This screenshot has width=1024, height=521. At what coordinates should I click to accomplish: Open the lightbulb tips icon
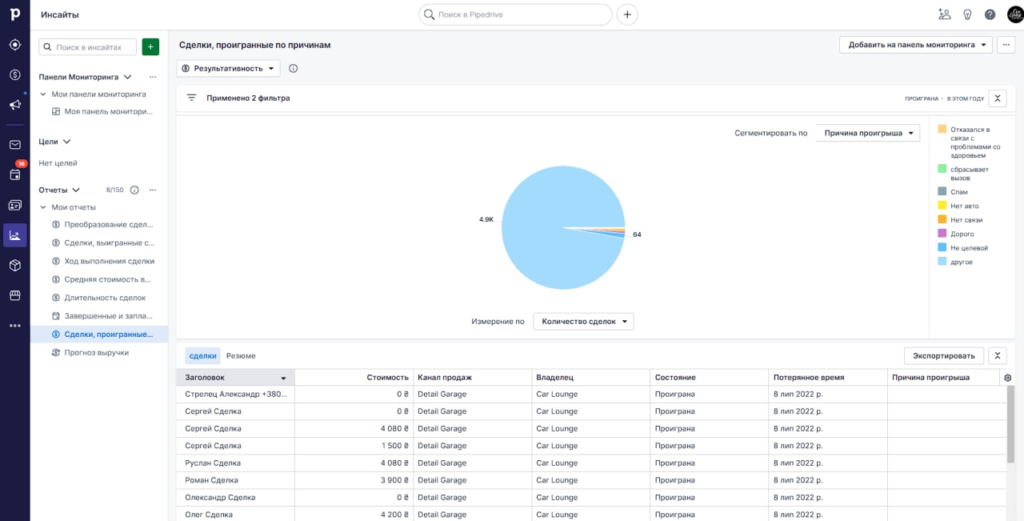pos(968,14)
